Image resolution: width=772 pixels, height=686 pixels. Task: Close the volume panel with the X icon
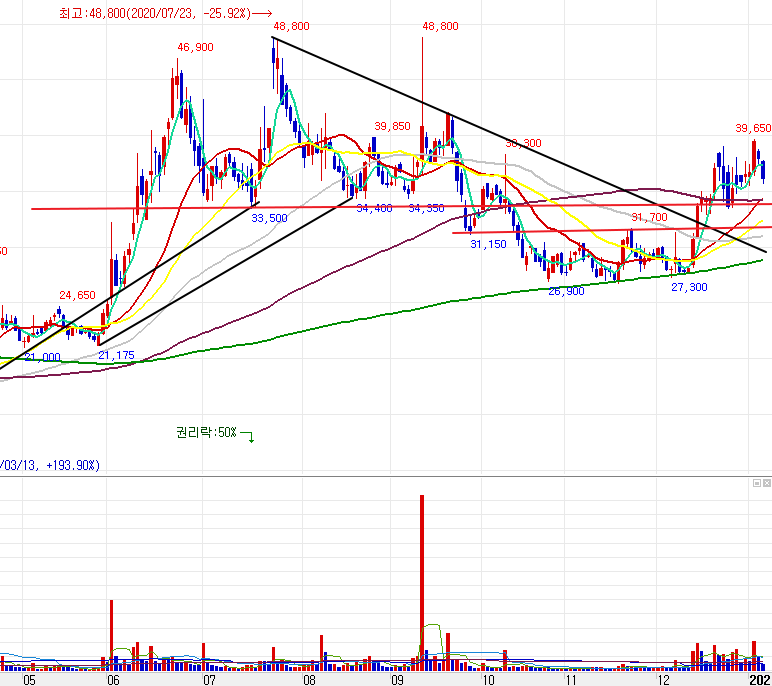point(767,483)
